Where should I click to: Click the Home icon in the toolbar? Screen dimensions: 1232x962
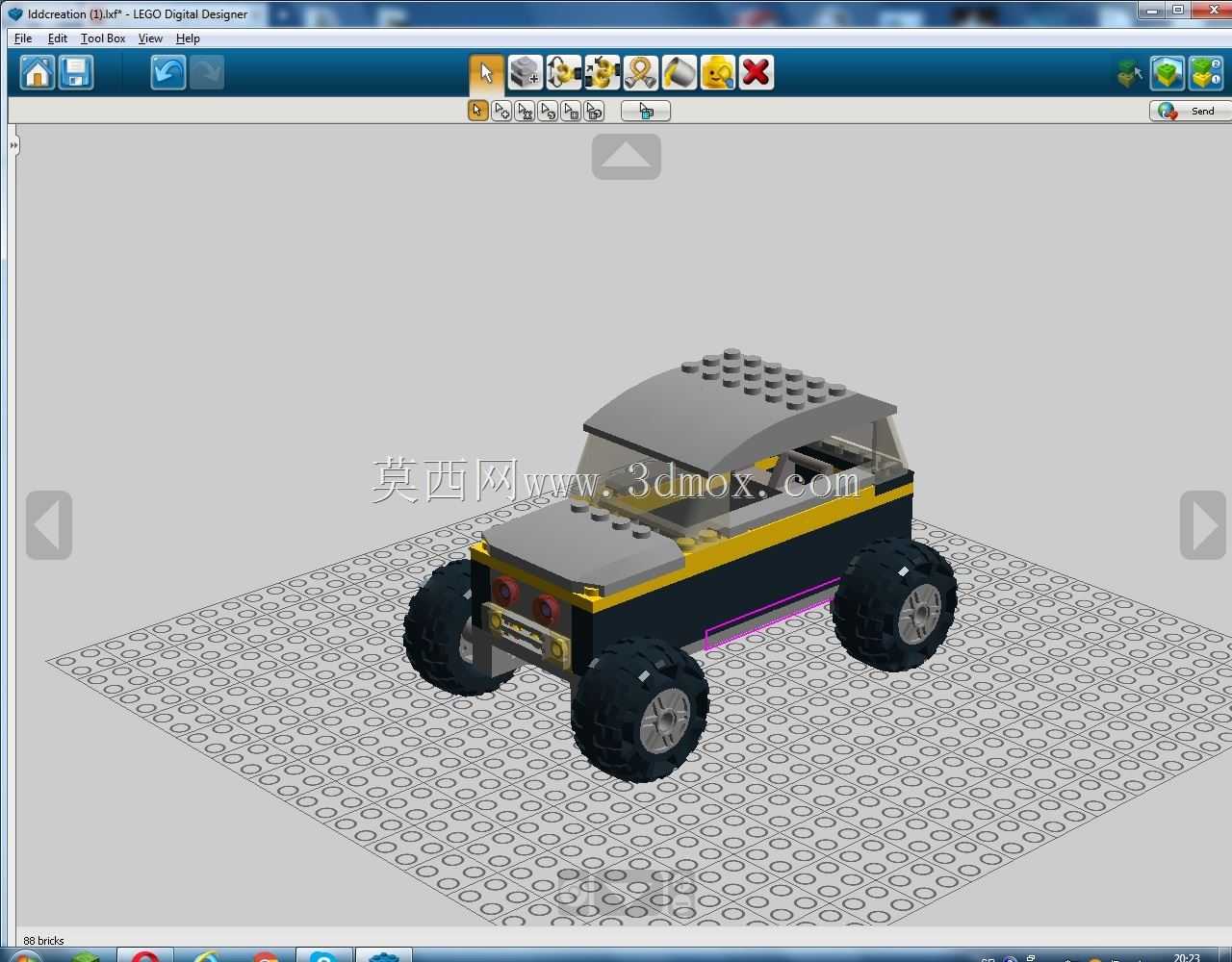[38, 72]
